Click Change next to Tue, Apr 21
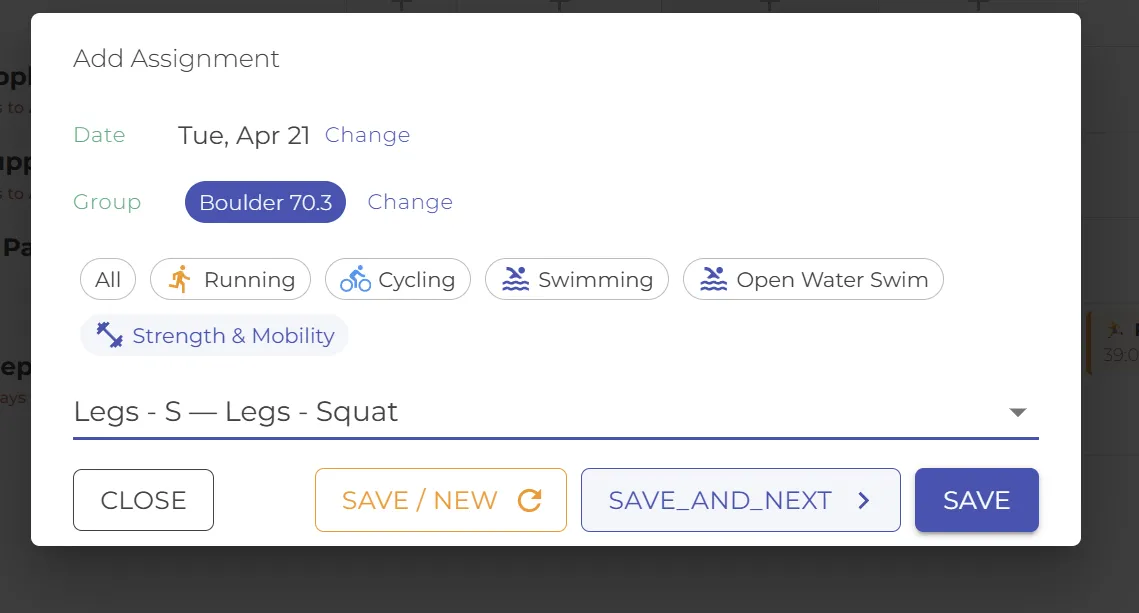 coord(367,134)
